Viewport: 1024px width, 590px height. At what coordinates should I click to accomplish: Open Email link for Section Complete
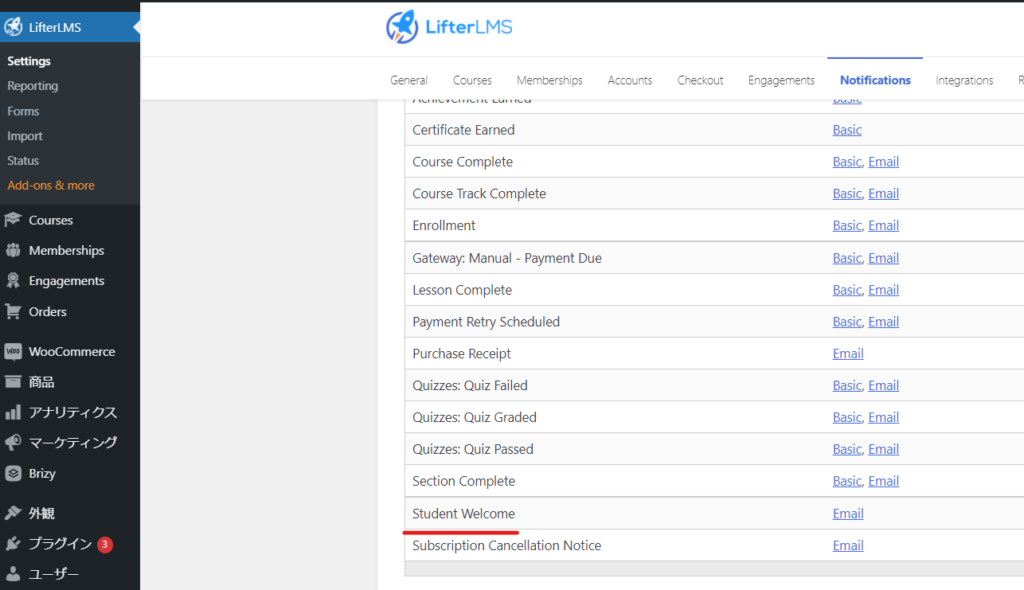pos(884,482)
